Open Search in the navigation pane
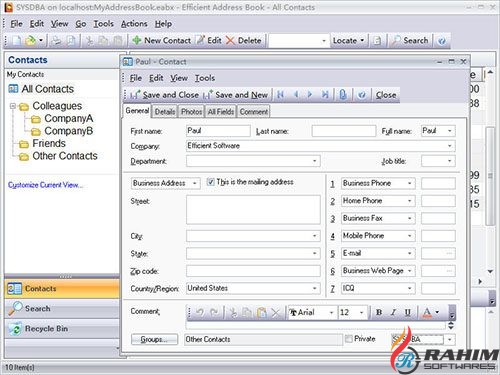 [62, 309]
